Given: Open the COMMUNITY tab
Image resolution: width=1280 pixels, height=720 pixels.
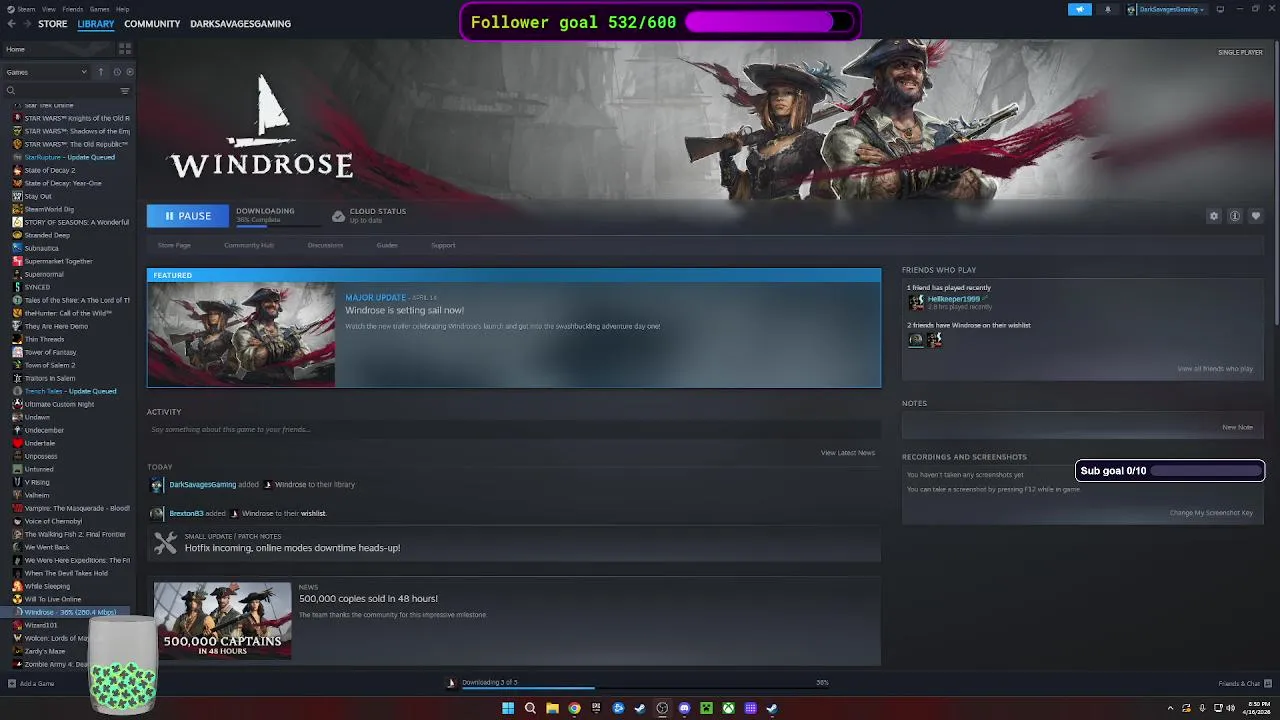Looking at the screenshot, I should 152,24.
